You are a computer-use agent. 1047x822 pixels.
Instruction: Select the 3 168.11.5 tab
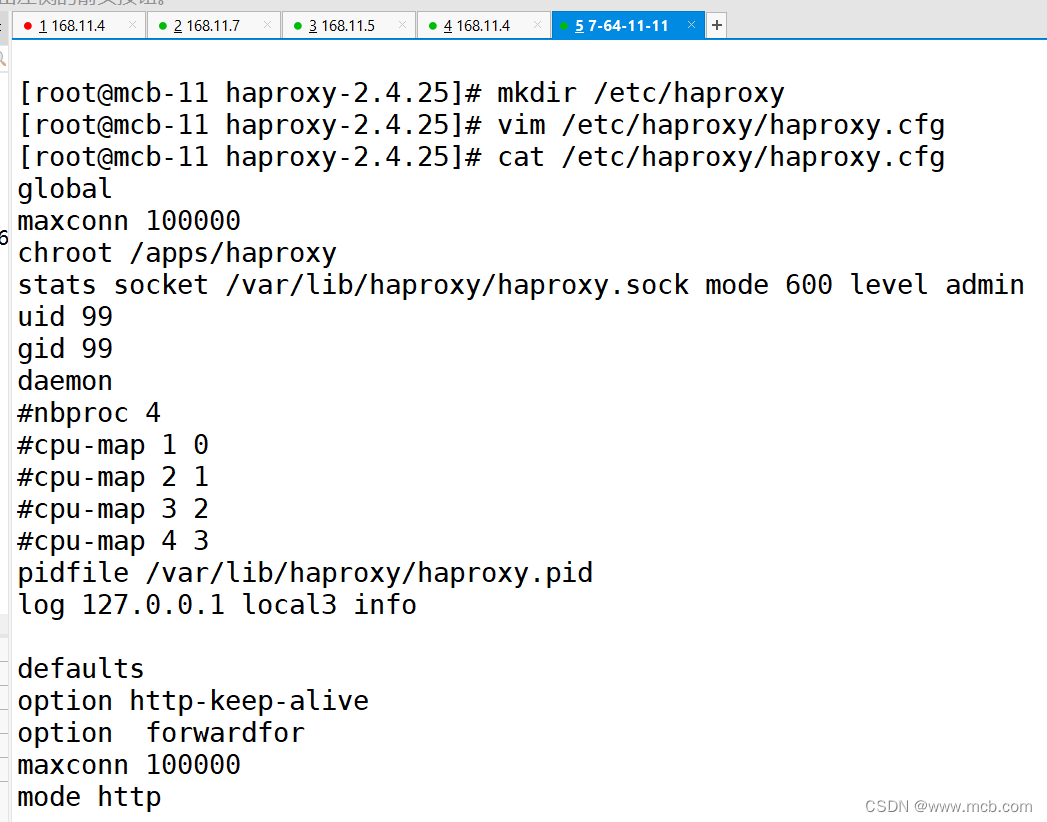click(x=345, y=24)
